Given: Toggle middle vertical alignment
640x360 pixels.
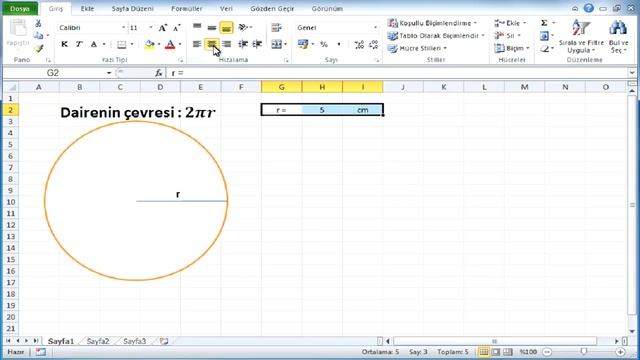Looking at the screenshot, I should 212,27.
